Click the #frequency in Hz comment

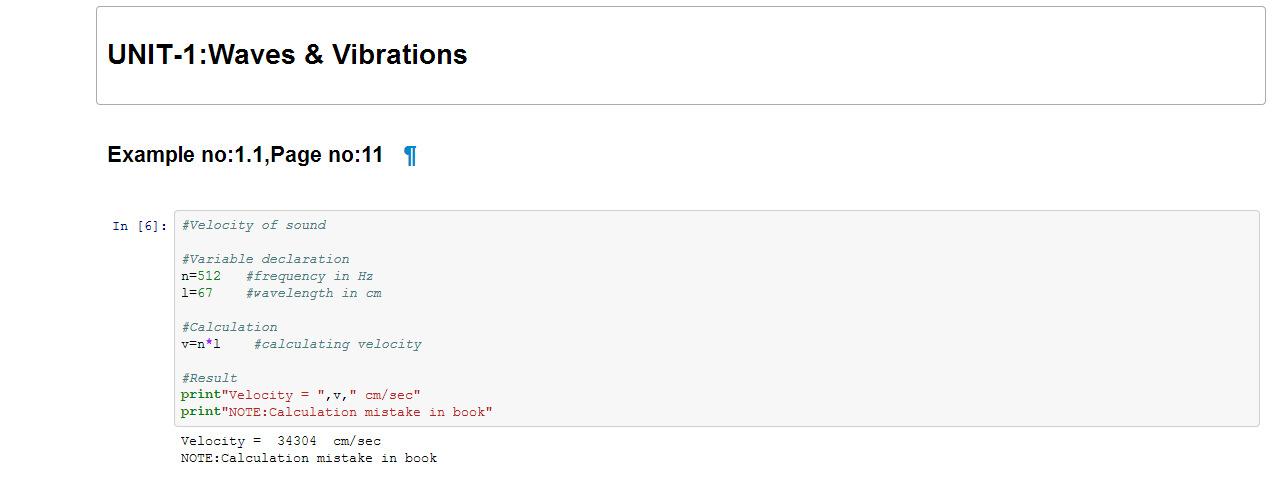(x=309, y=276)
